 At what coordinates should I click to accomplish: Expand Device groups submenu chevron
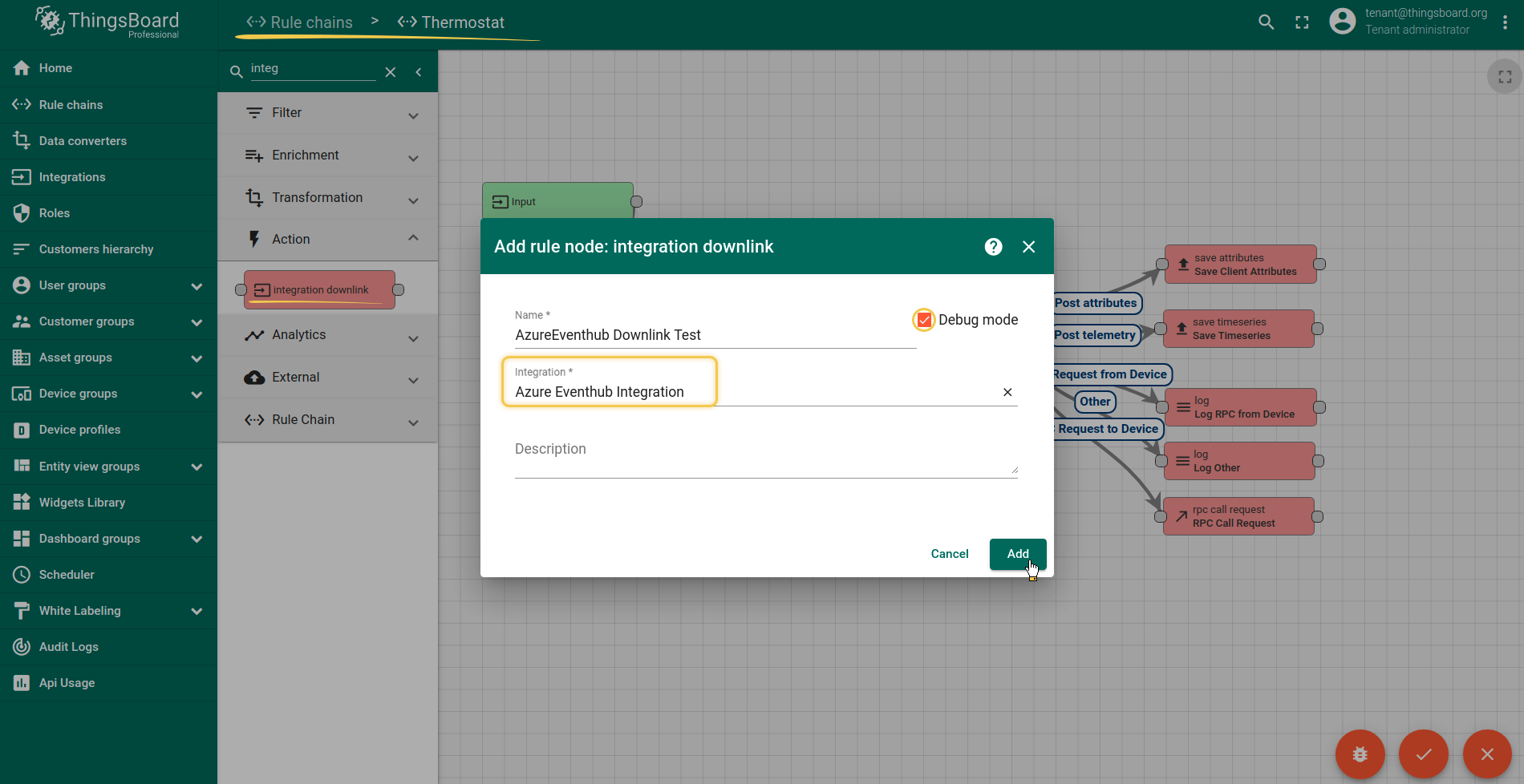click(197, 394)
